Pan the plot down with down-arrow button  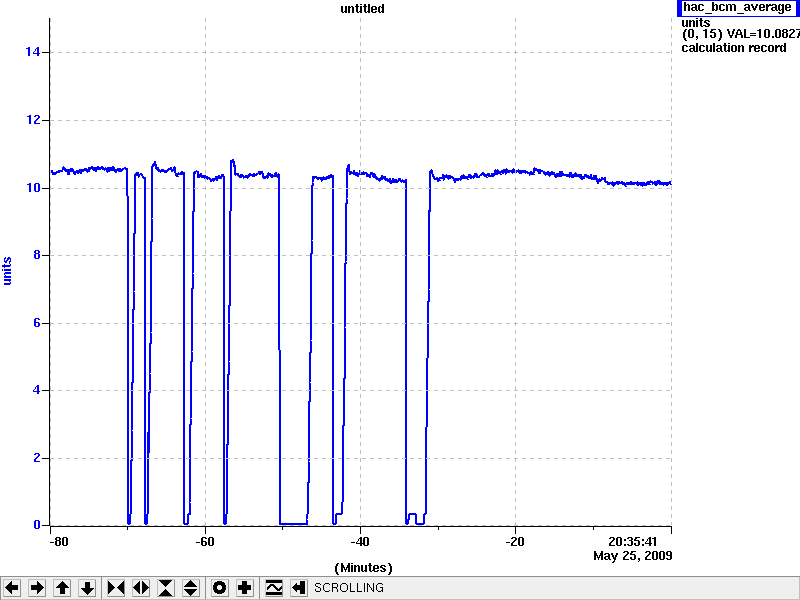[x=88, y=588]
